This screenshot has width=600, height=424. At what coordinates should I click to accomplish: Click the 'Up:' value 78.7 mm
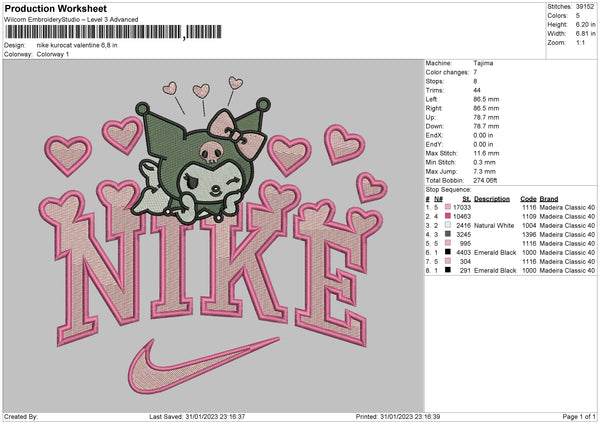coord(486,117)
